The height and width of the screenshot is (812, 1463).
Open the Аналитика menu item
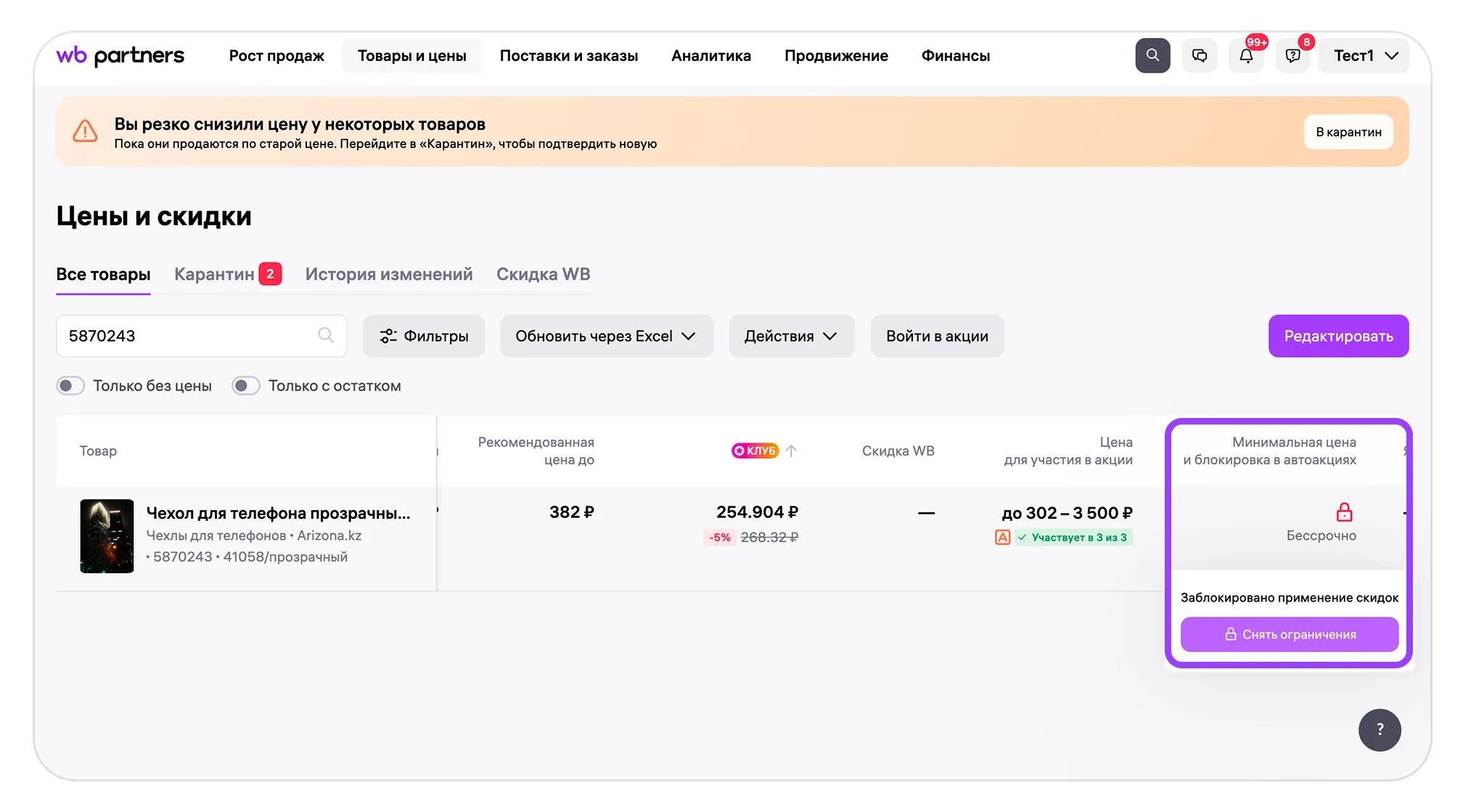point(711,56)
